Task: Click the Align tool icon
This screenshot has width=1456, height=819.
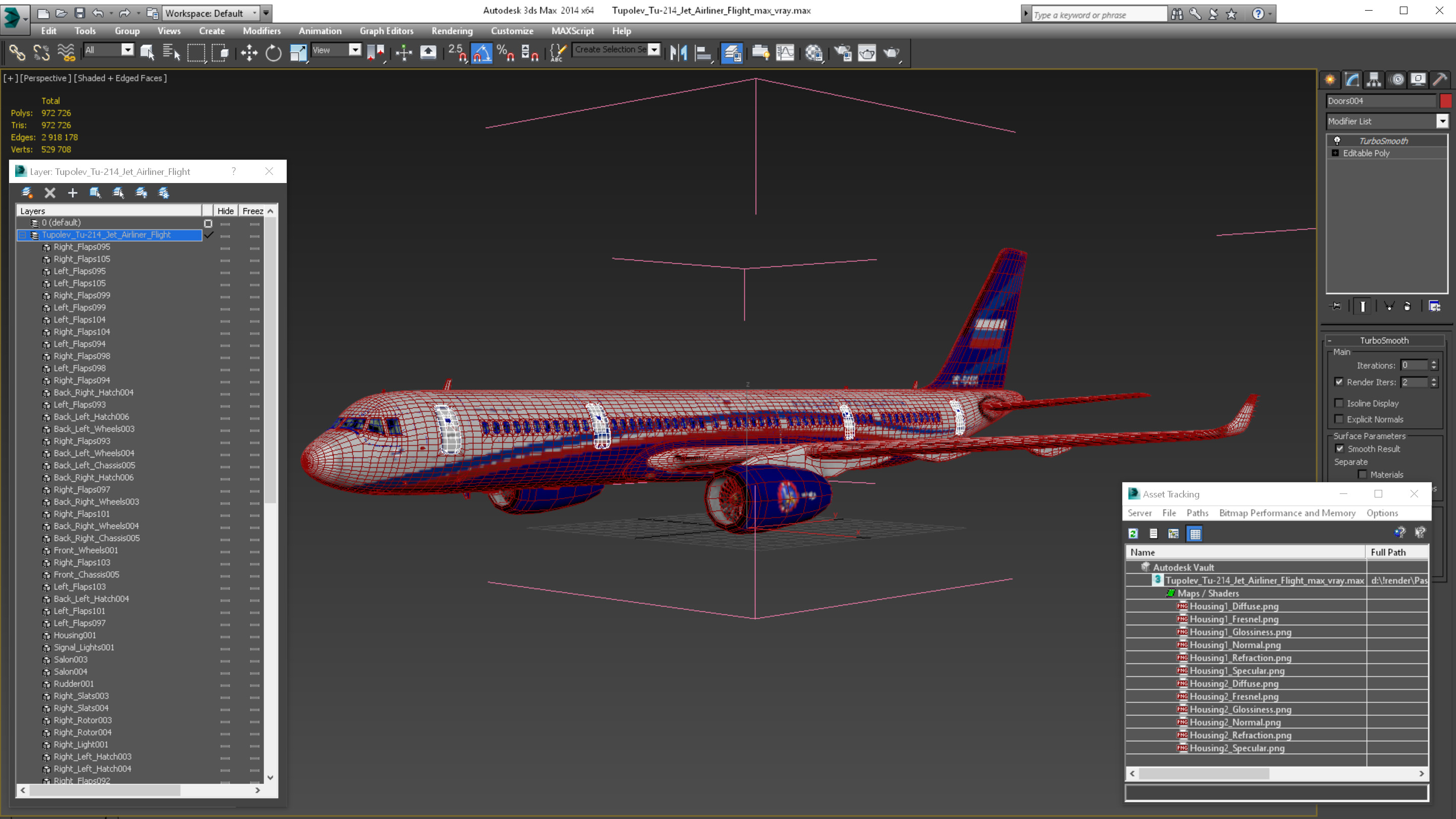Action: point(703,53)
